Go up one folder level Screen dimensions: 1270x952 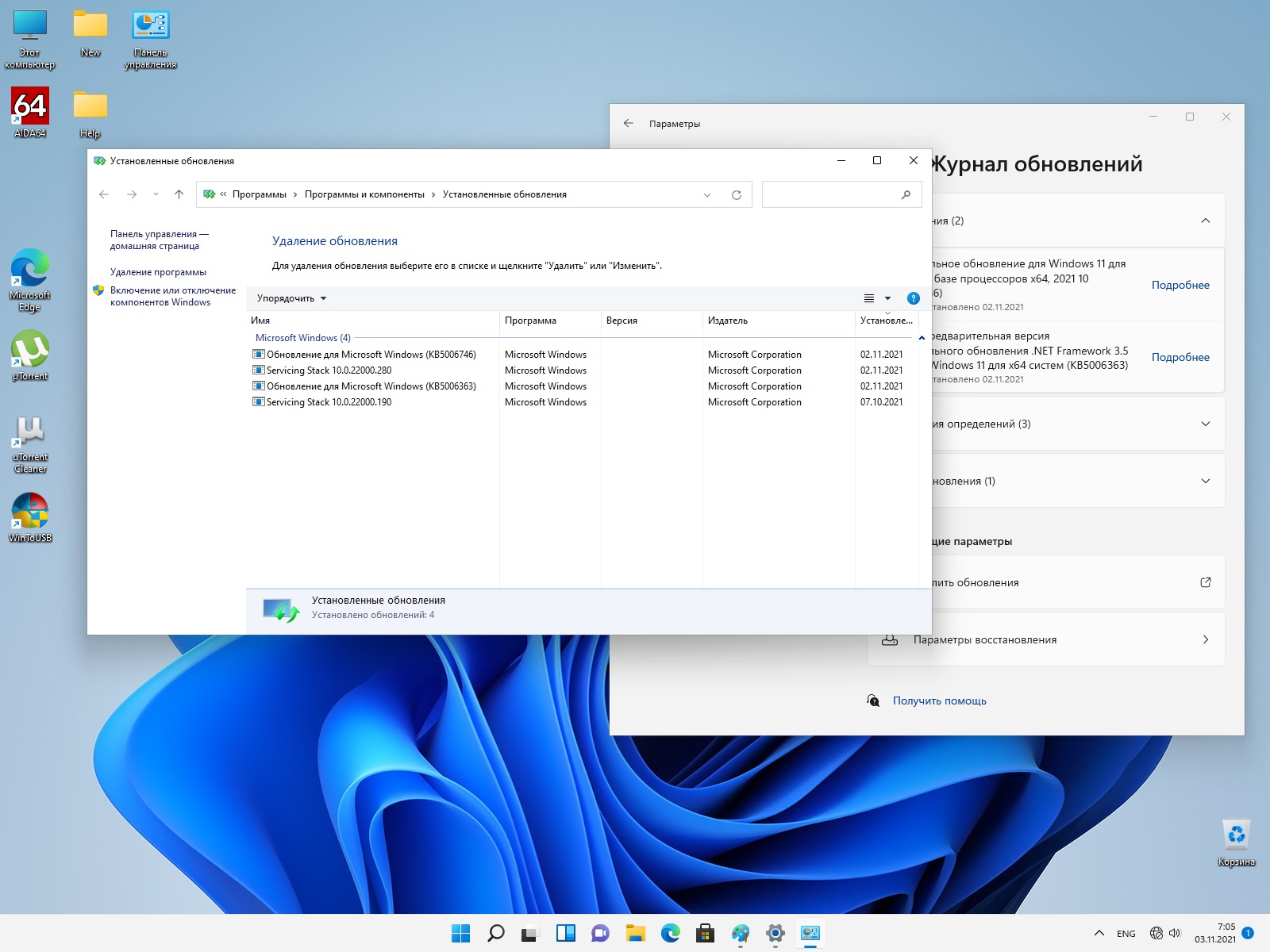179,194
